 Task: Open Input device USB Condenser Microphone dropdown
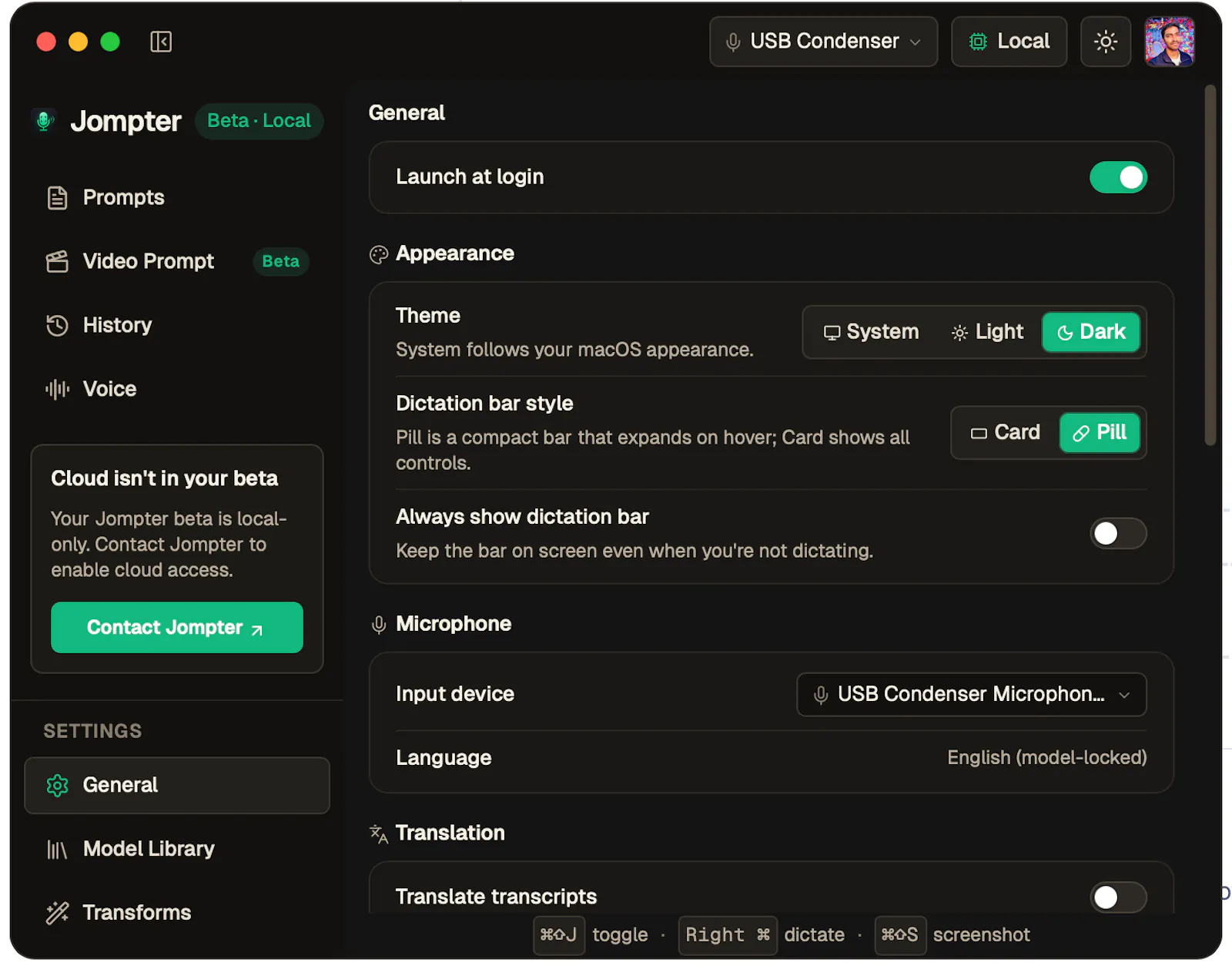[972, 695]
